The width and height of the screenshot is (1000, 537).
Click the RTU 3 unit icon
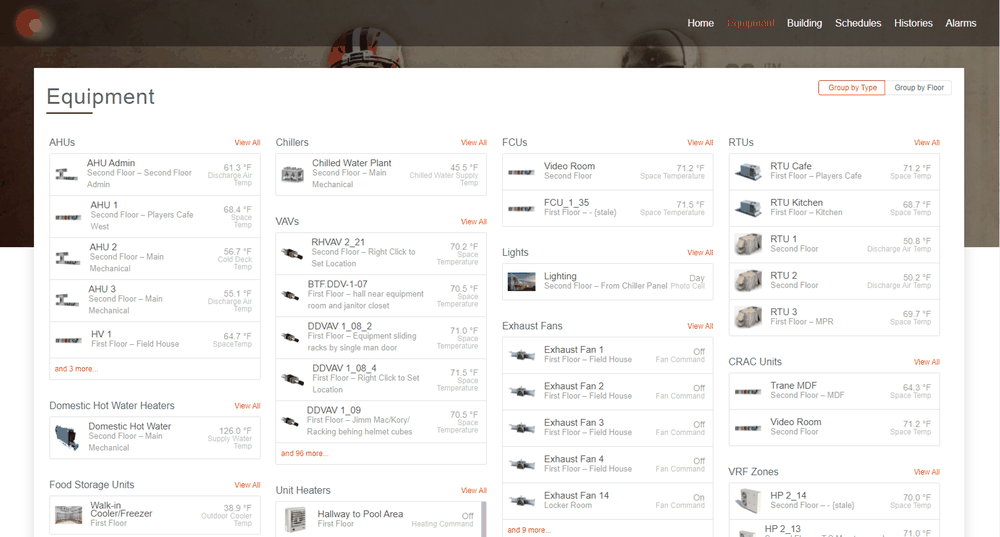pos(748,317)
